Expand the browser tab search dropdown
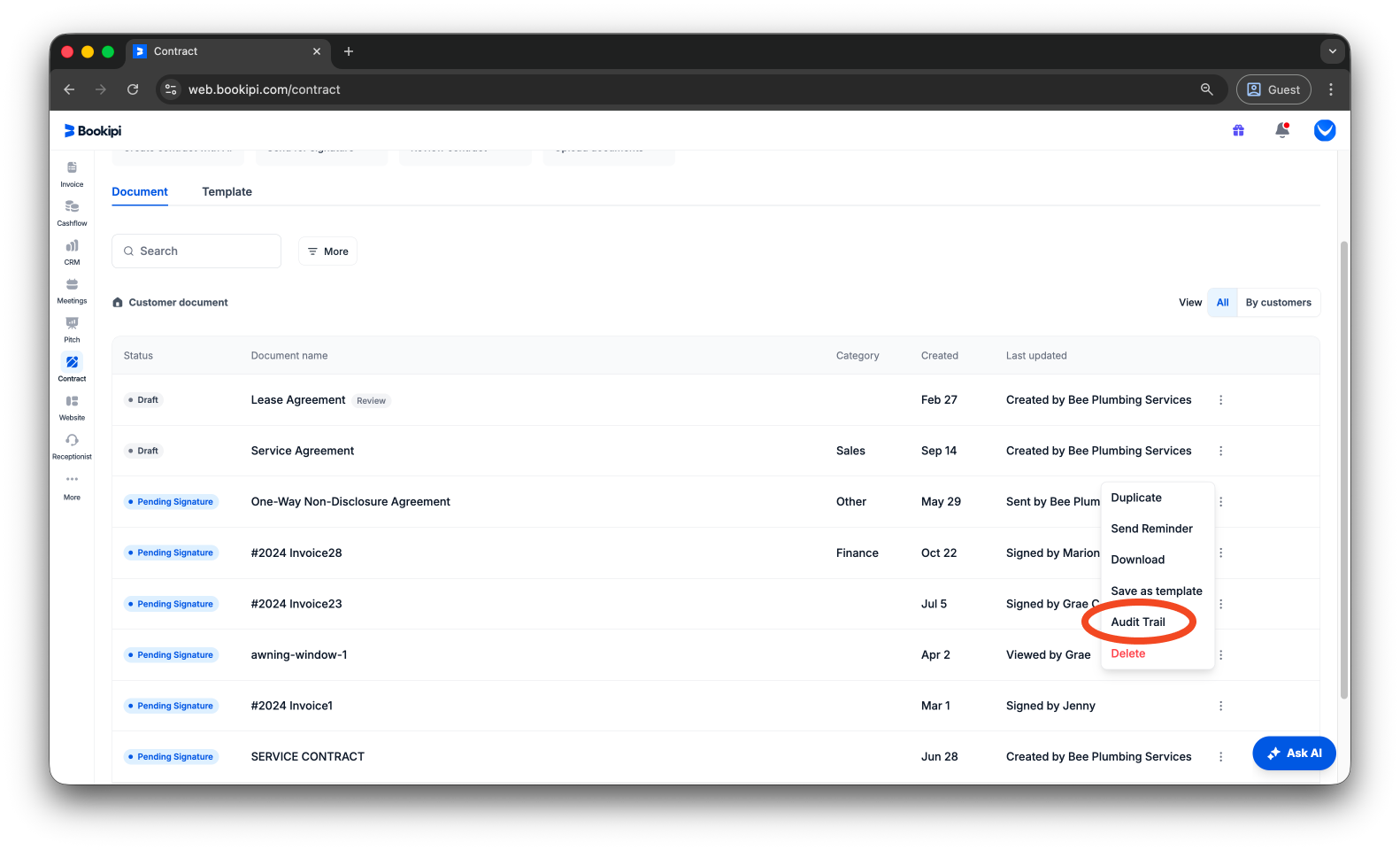The width and height of the screenshot is (1400, 850). (x=1332, y=51)
